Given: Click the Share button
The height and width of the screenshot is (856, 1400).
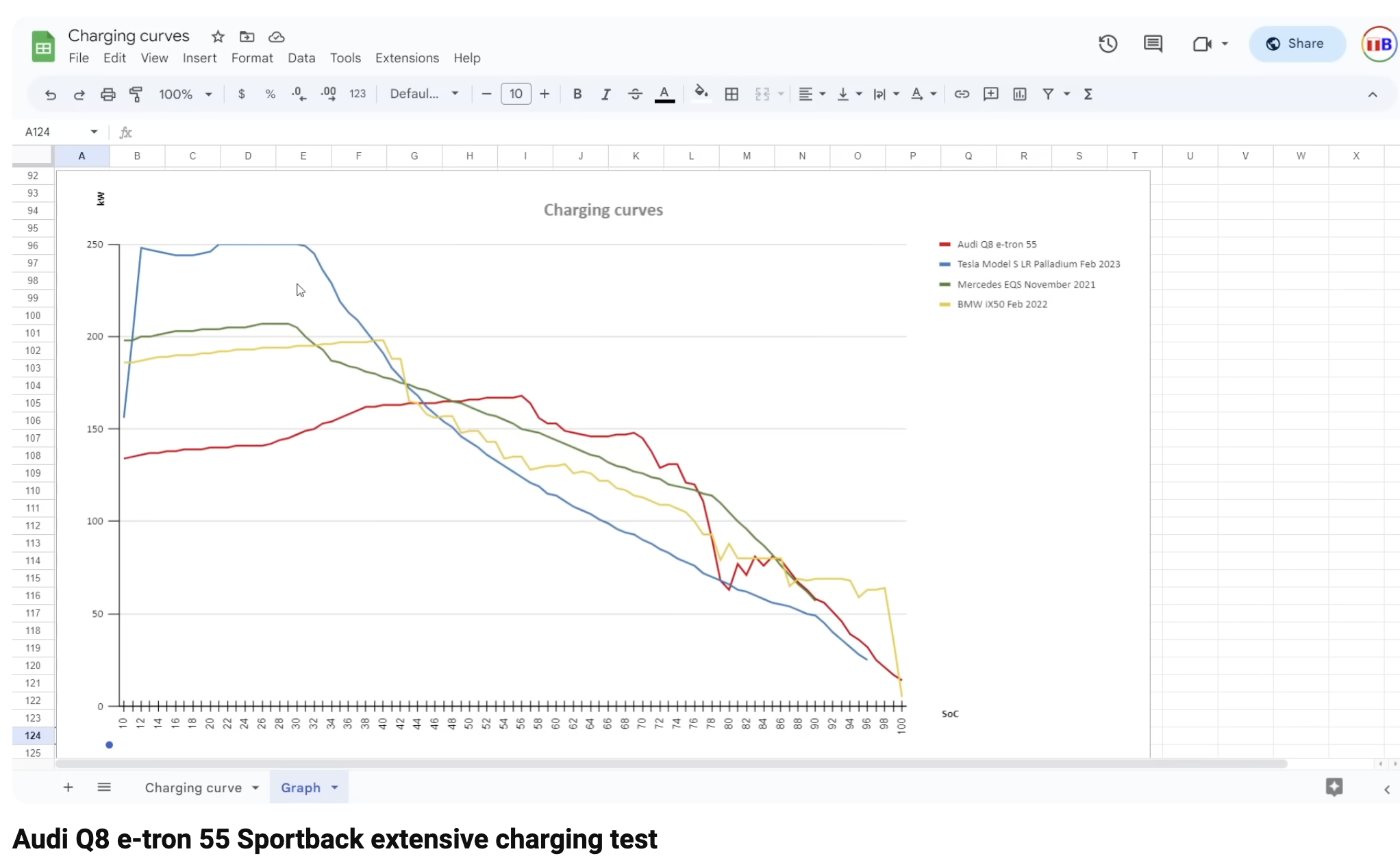Looking at the screenshot, I should pos(1297,44).
